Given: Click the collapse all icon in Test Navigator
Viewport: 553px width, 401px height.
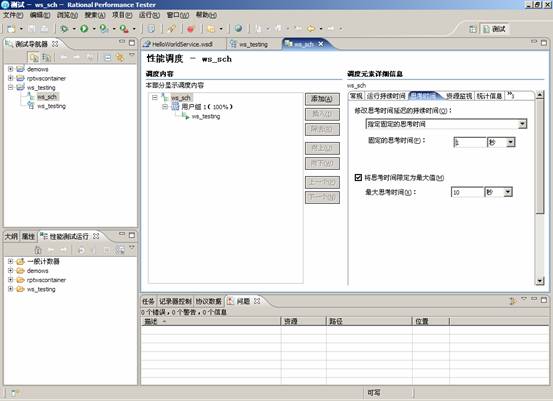Looking at the screenshot, I should [108, 57].
